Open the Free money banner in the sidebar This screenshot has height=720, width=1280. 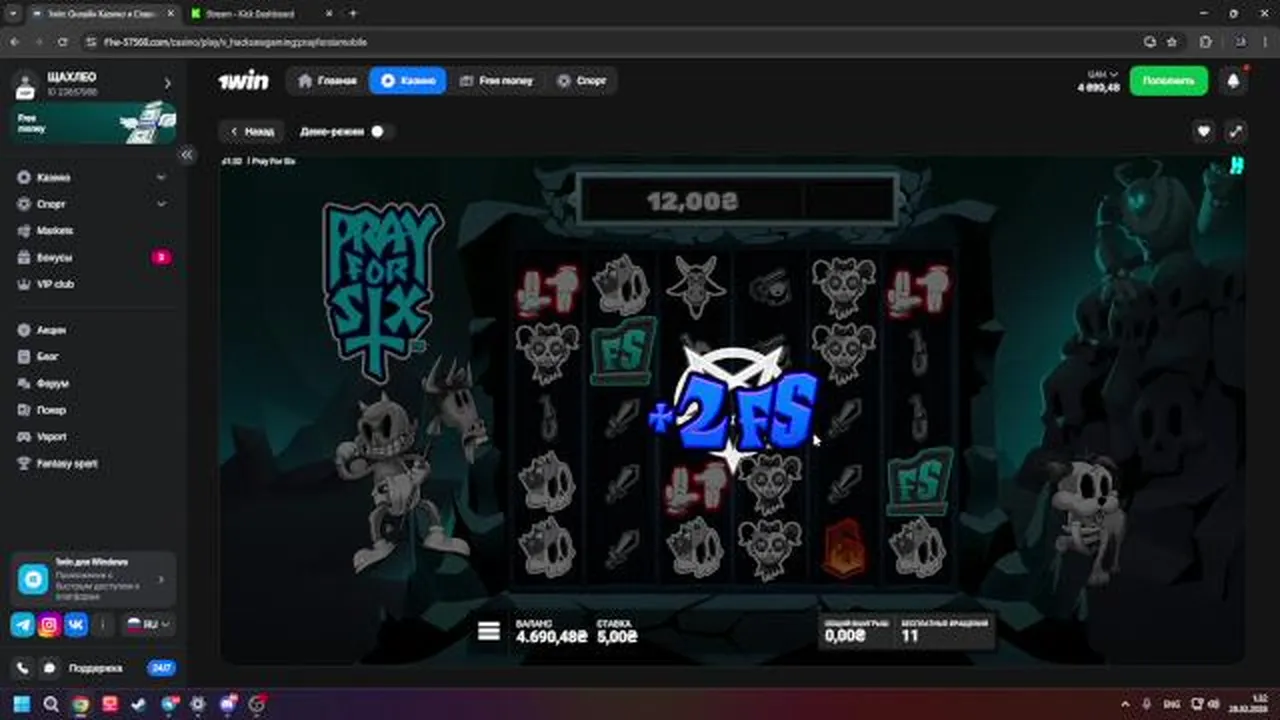[x=94, y=123]
